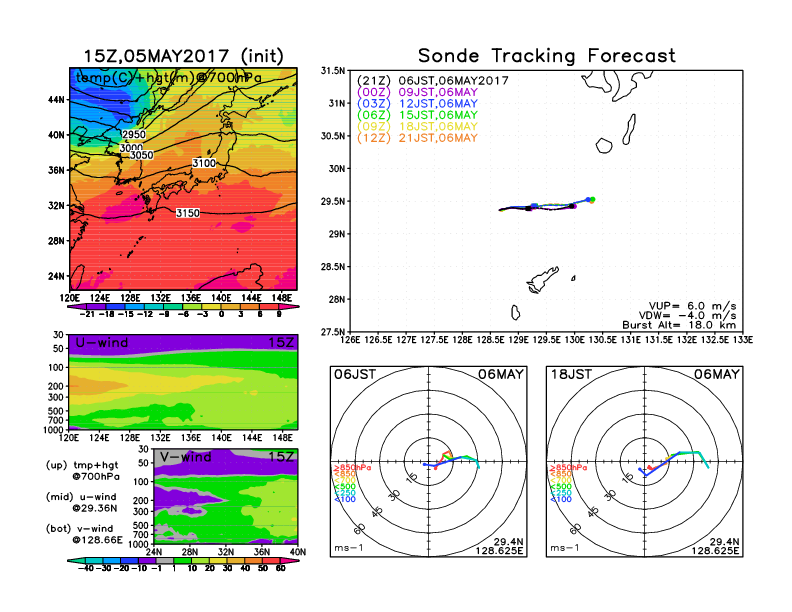The height and width of the screenshot is (612, 792).
Task: Click the "44N" tick on temperature map
Action: [56, 99]
